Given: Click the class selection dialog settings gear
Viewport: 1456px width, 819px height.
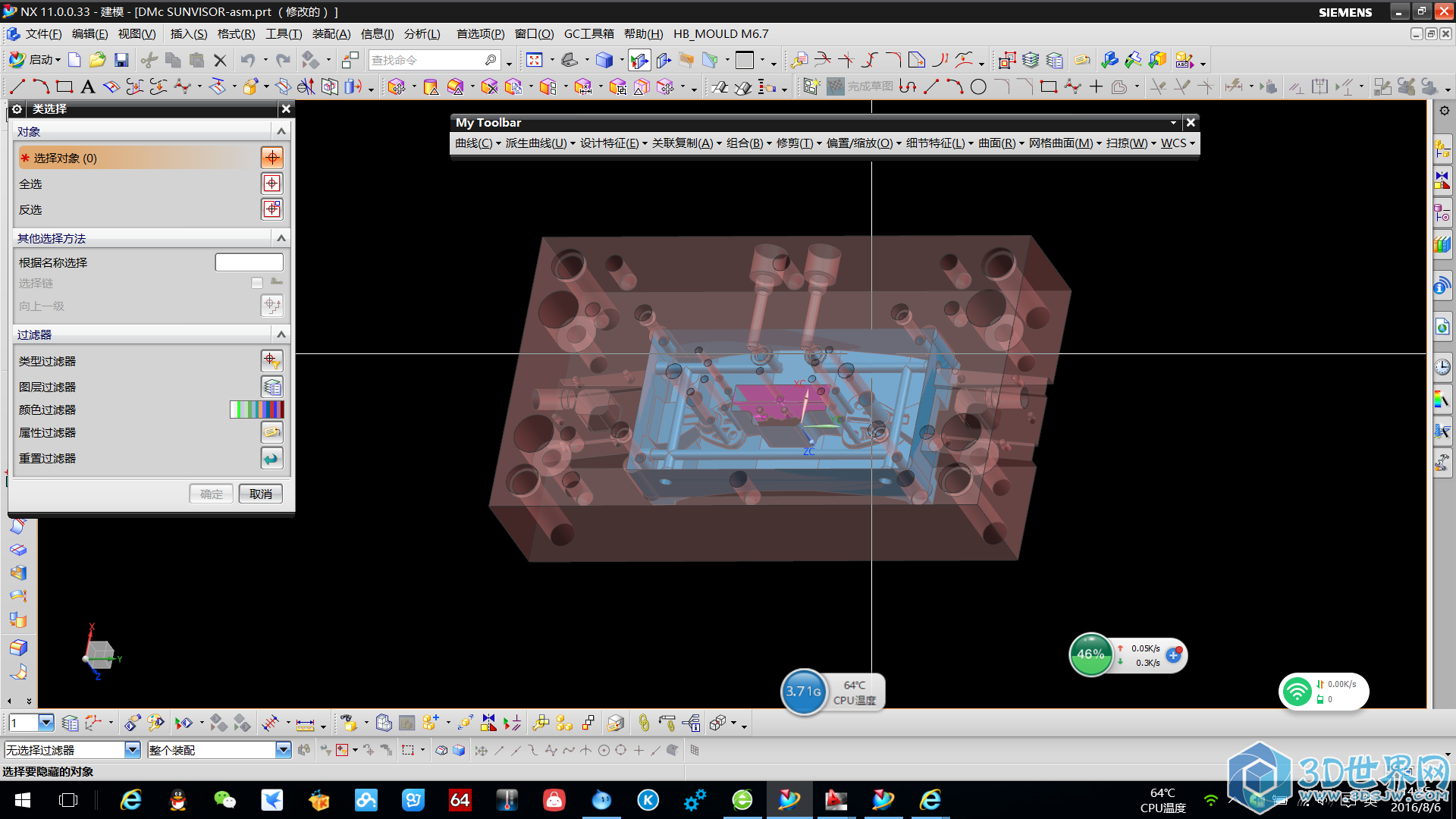Looking at the screenshot, I should (x=17, y=109).
